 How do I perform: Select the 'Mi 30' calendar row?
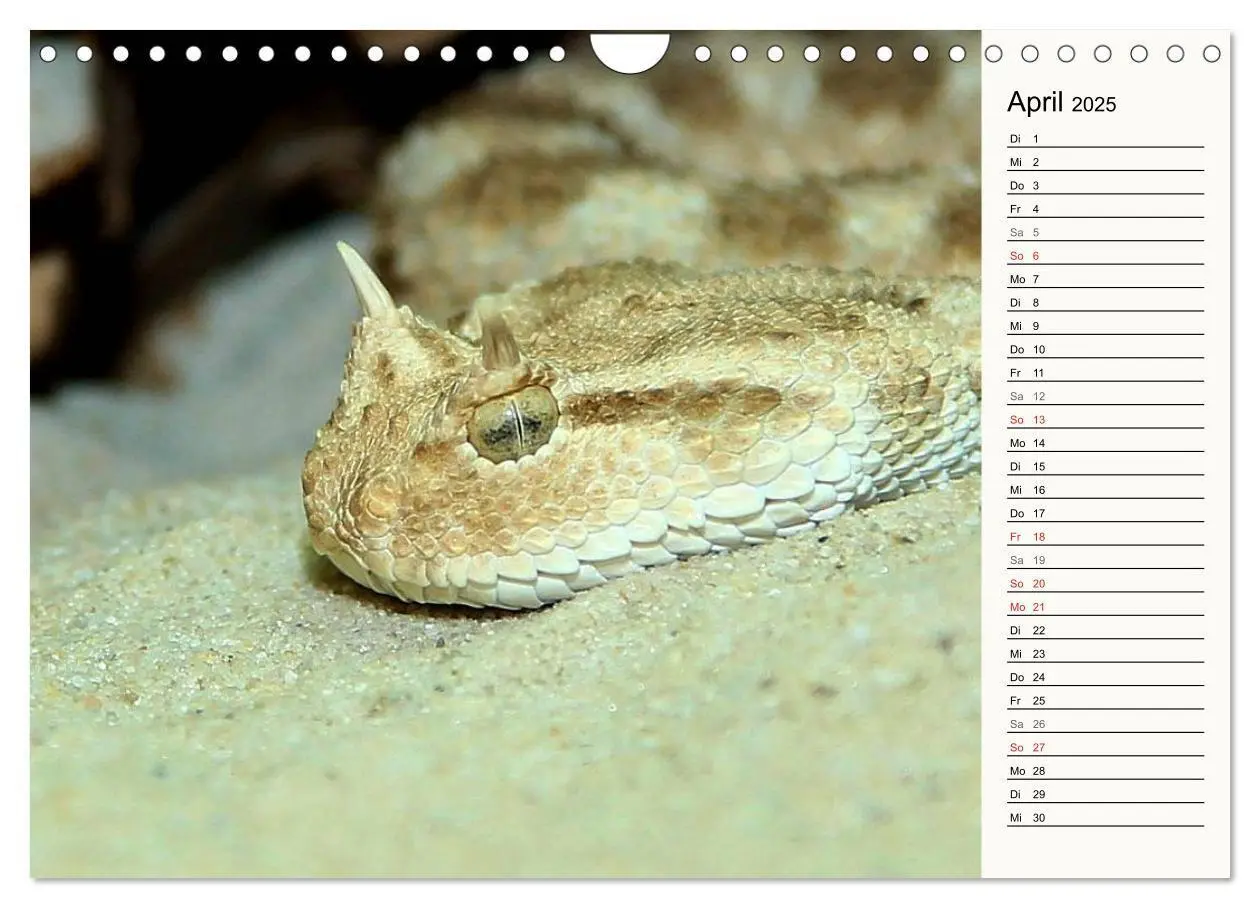[x=1105, y=818]
